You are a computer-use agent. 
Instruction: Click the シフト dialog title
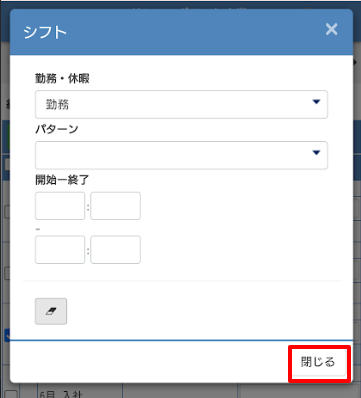click(45, 33)
